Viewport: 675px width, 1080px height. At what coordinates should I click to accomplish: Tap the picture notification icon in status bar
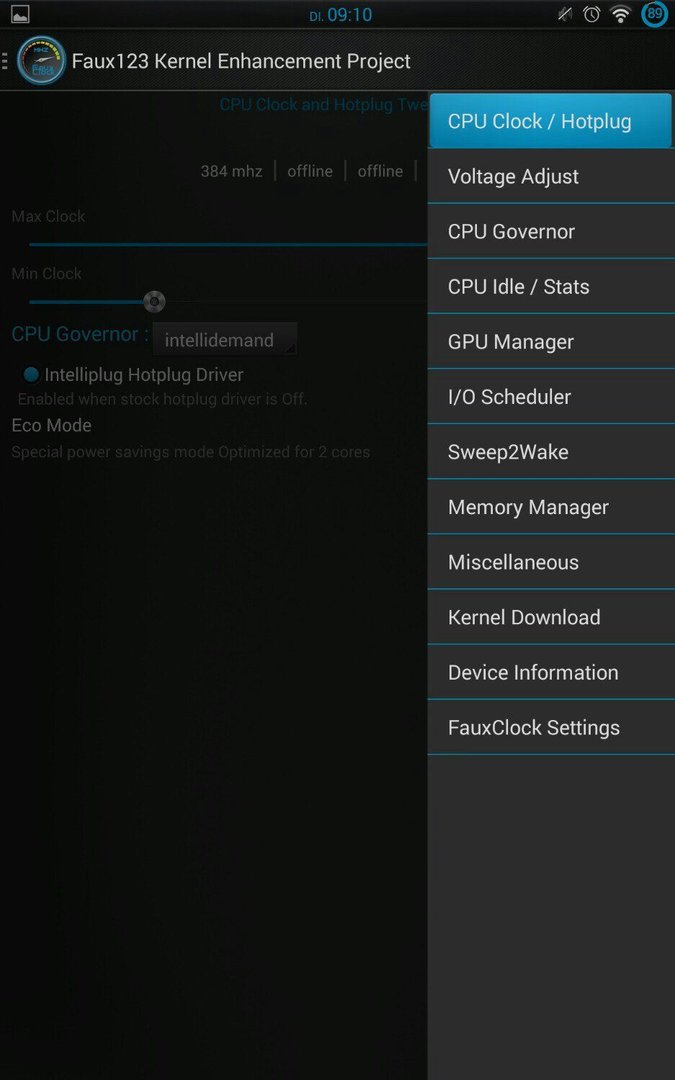point(20,14)
